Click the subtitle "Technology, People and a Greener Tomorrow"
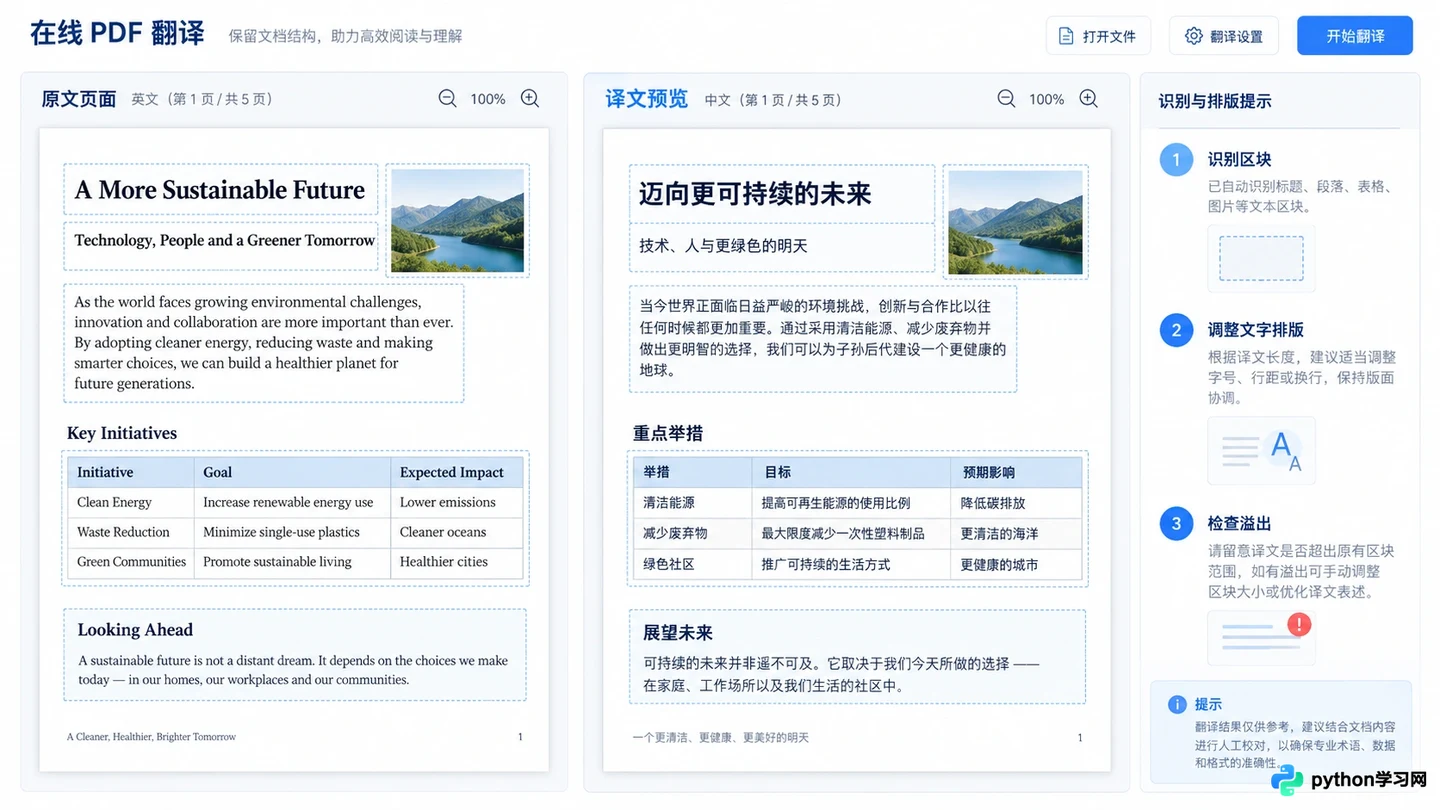Screen dimensions: 1440x810 tap(225, 241)
